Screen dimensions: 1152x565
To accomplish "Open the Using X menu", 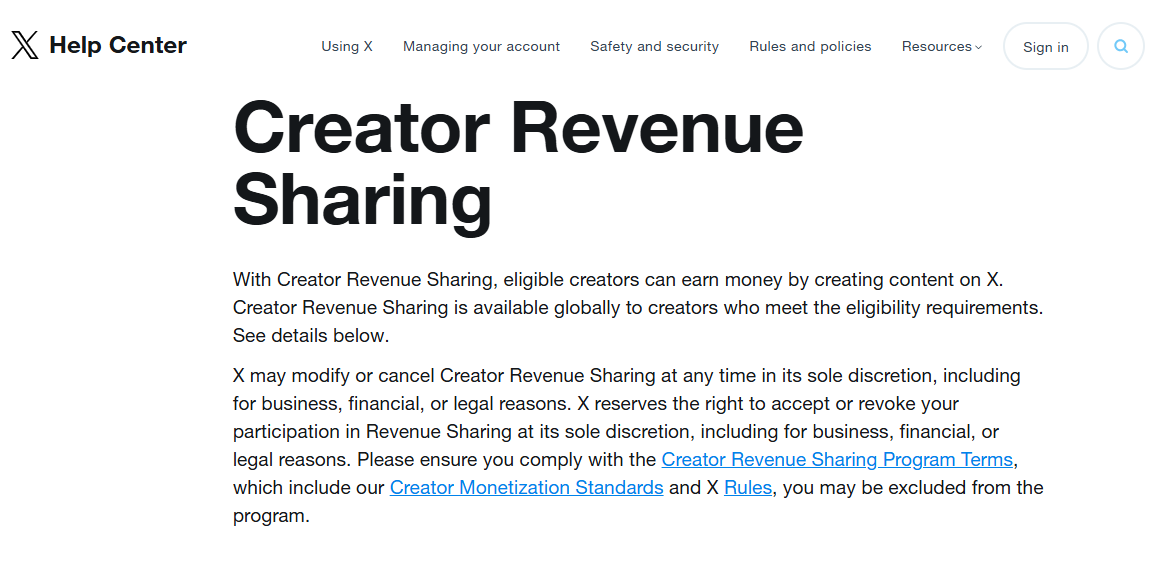I will point(347,46).
